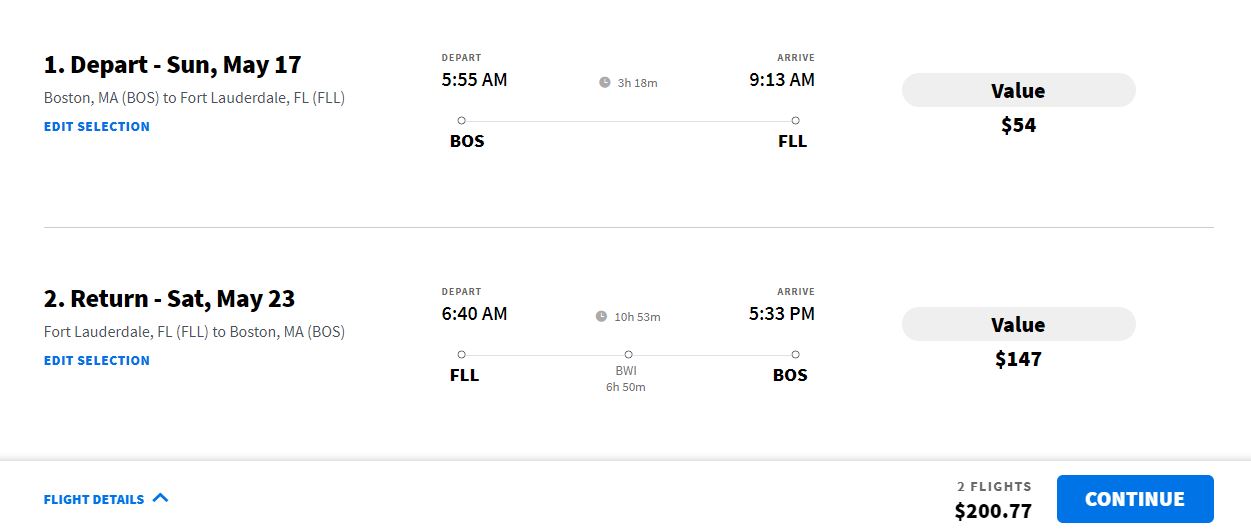Click the BWI layover circle marker
Screen dimensions: 1251x530
(628, 355)
